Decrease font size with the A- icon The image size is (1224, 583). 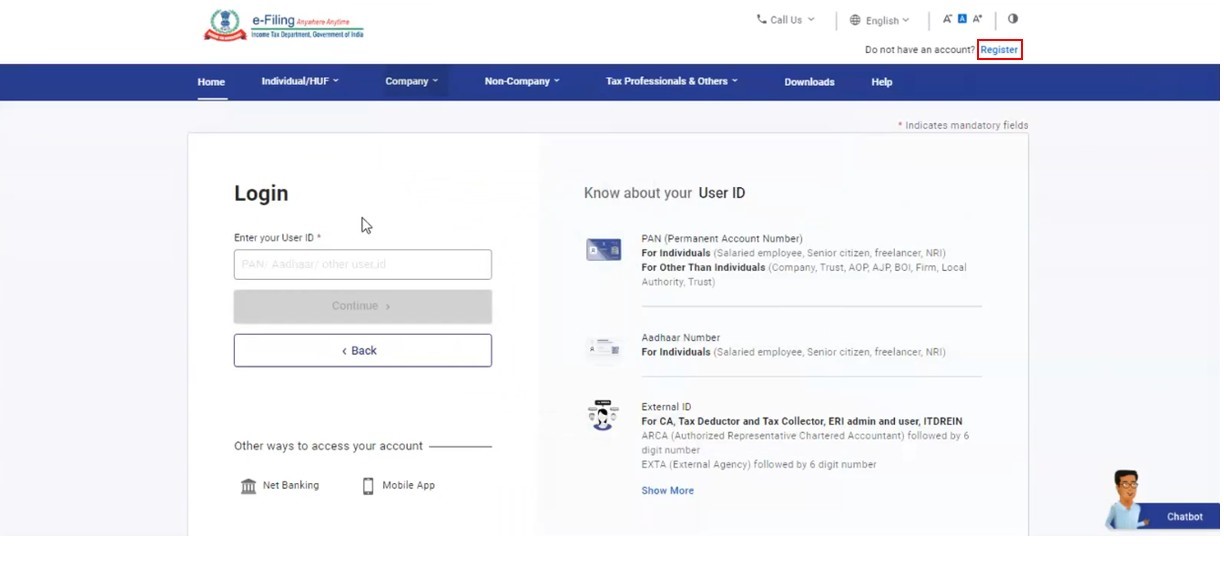click(x=947, y=19)
